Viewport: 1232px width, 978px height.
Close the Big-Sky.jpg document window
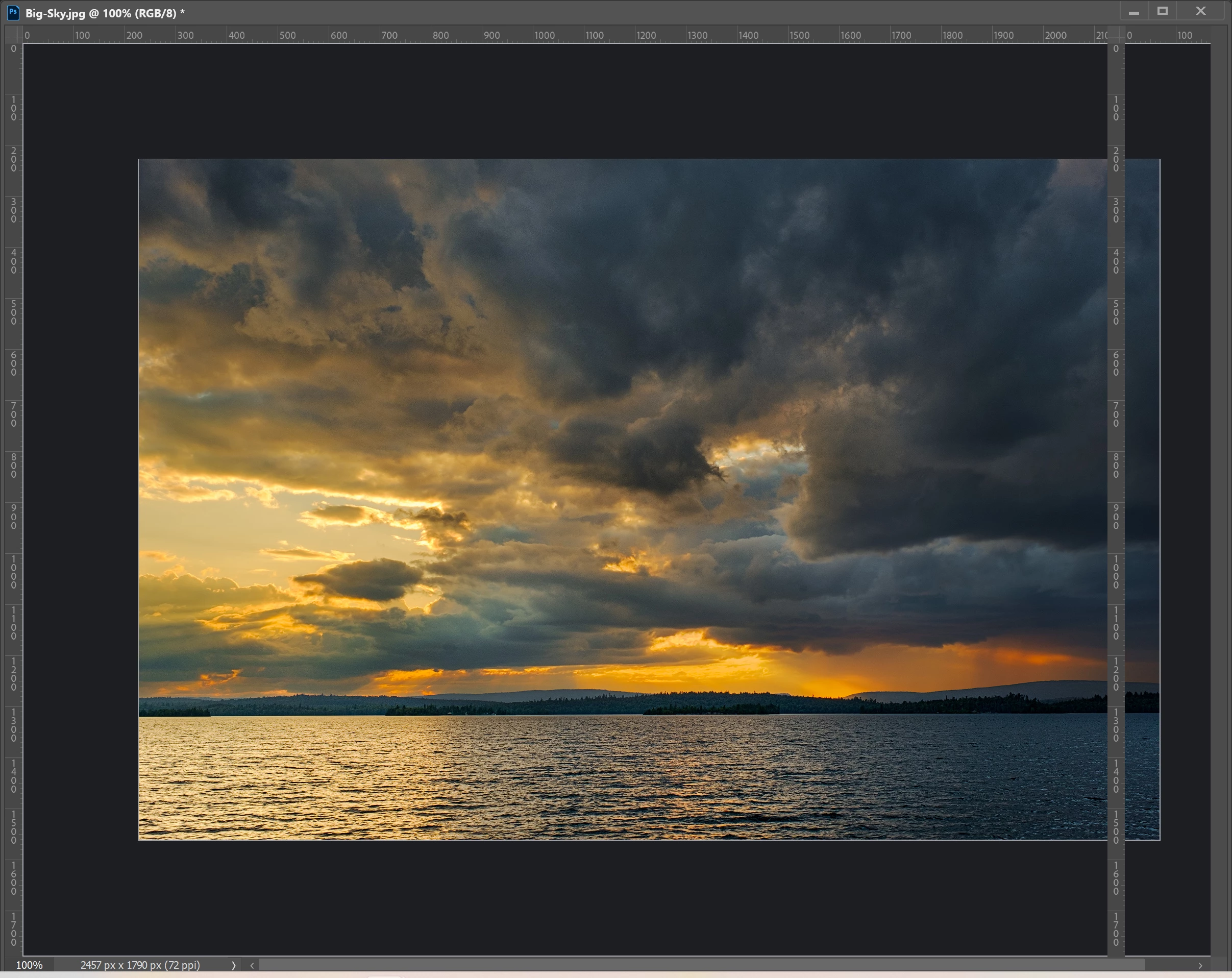click(x=1200, y=11)
